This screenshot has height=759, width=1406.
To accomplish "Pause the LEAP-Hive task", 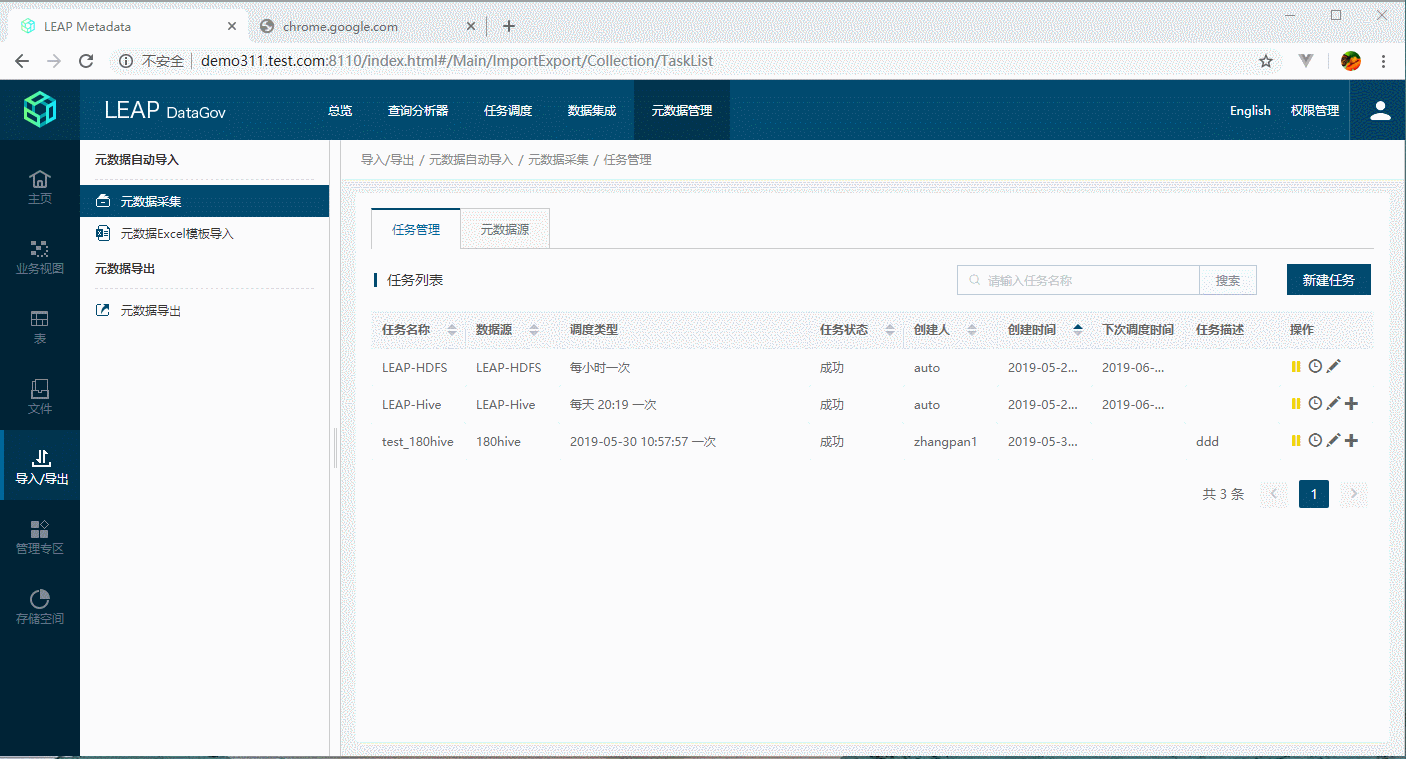I will [1296, 404].
